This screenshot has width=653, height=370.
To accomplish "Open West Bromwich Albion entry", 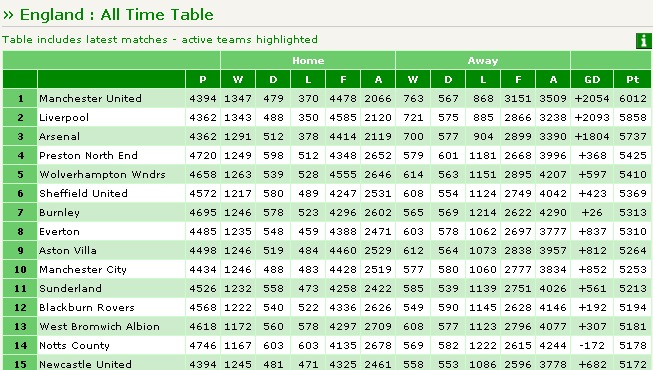I will pyautogui.click(x=100, y=326).
